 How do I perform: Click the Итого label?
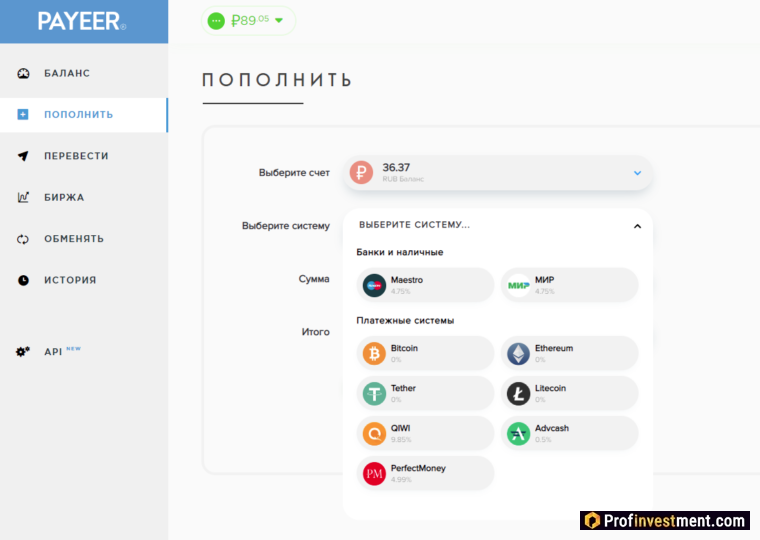click(316, 332)
